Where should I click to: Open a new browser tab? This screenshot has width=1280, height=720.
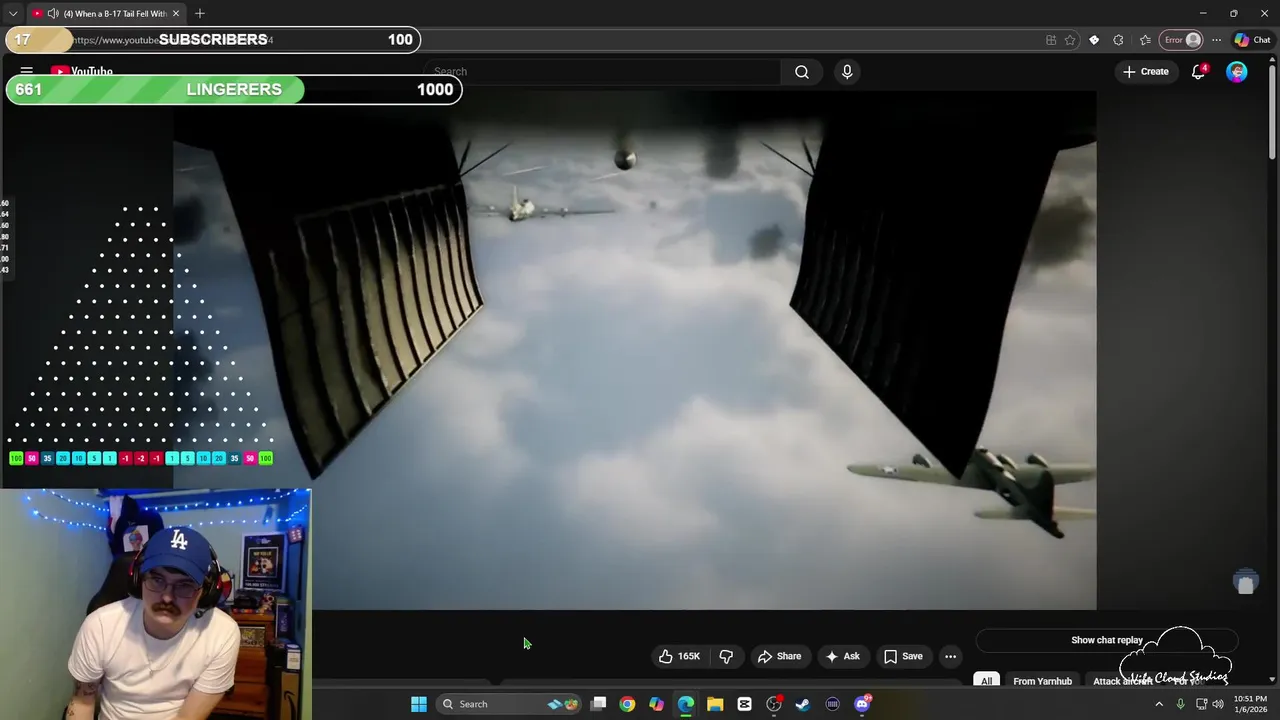200,13
